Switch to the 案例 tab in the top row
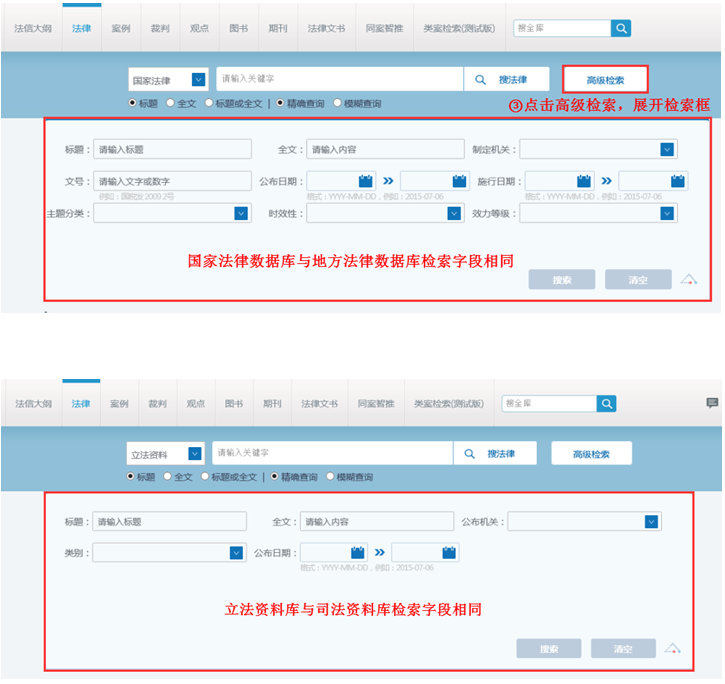Image resolution: width=725 pixels, height=684 pixels. [x=120, y=28]
